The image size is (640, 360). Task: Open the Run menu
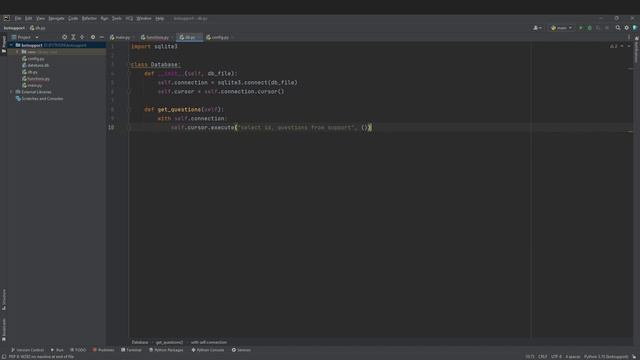tap(104, 18)
